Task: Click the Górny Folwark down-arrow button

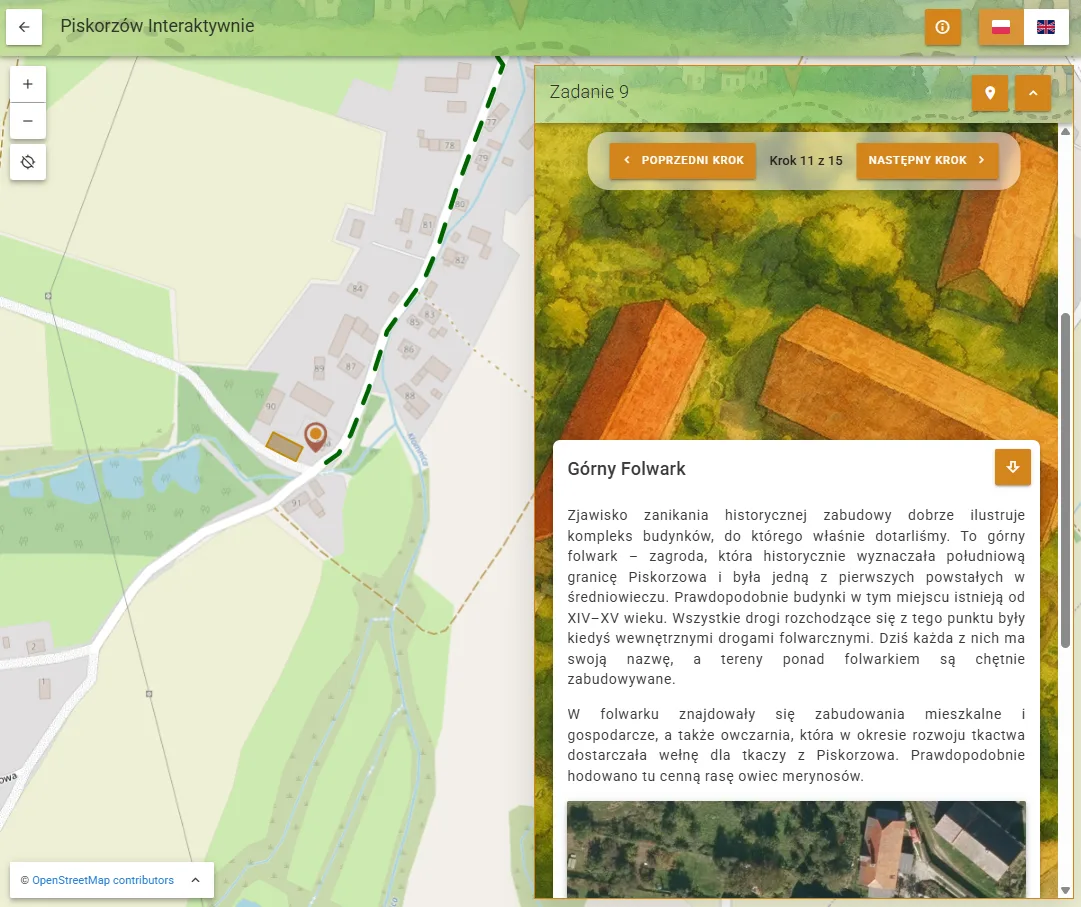Action: click(x=1013, y=467)
